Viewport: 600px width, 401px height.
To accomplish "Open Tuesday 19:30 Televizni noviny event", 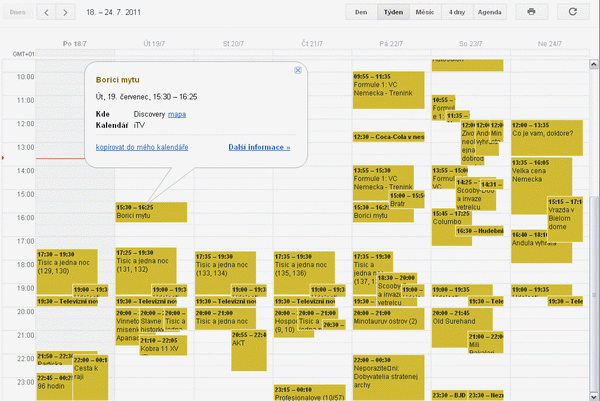I will (x=146, y=302).
